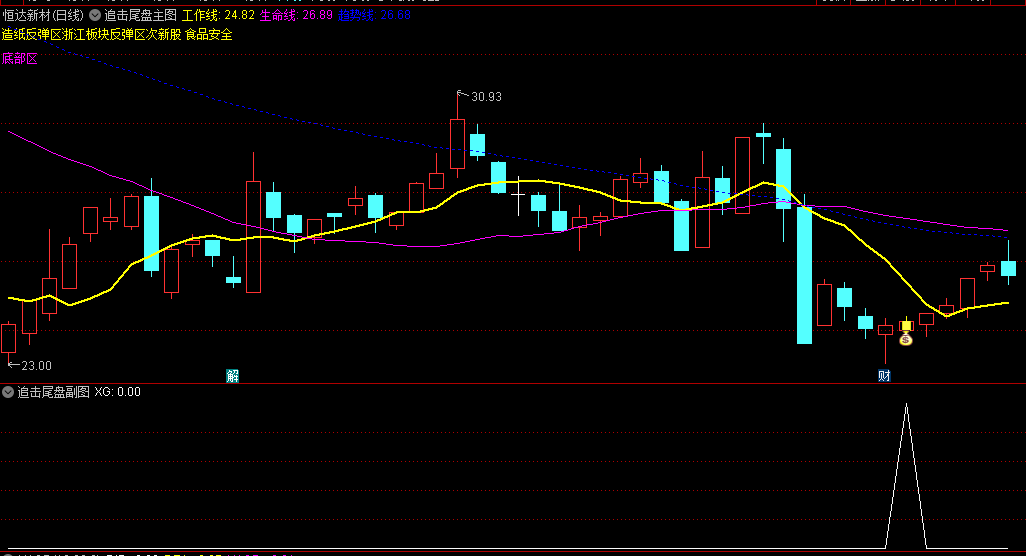Click the red candlestick under the 30.93 label
Image resolution: width=1026 pixels, height=556 pixels.
click(457, 144)
